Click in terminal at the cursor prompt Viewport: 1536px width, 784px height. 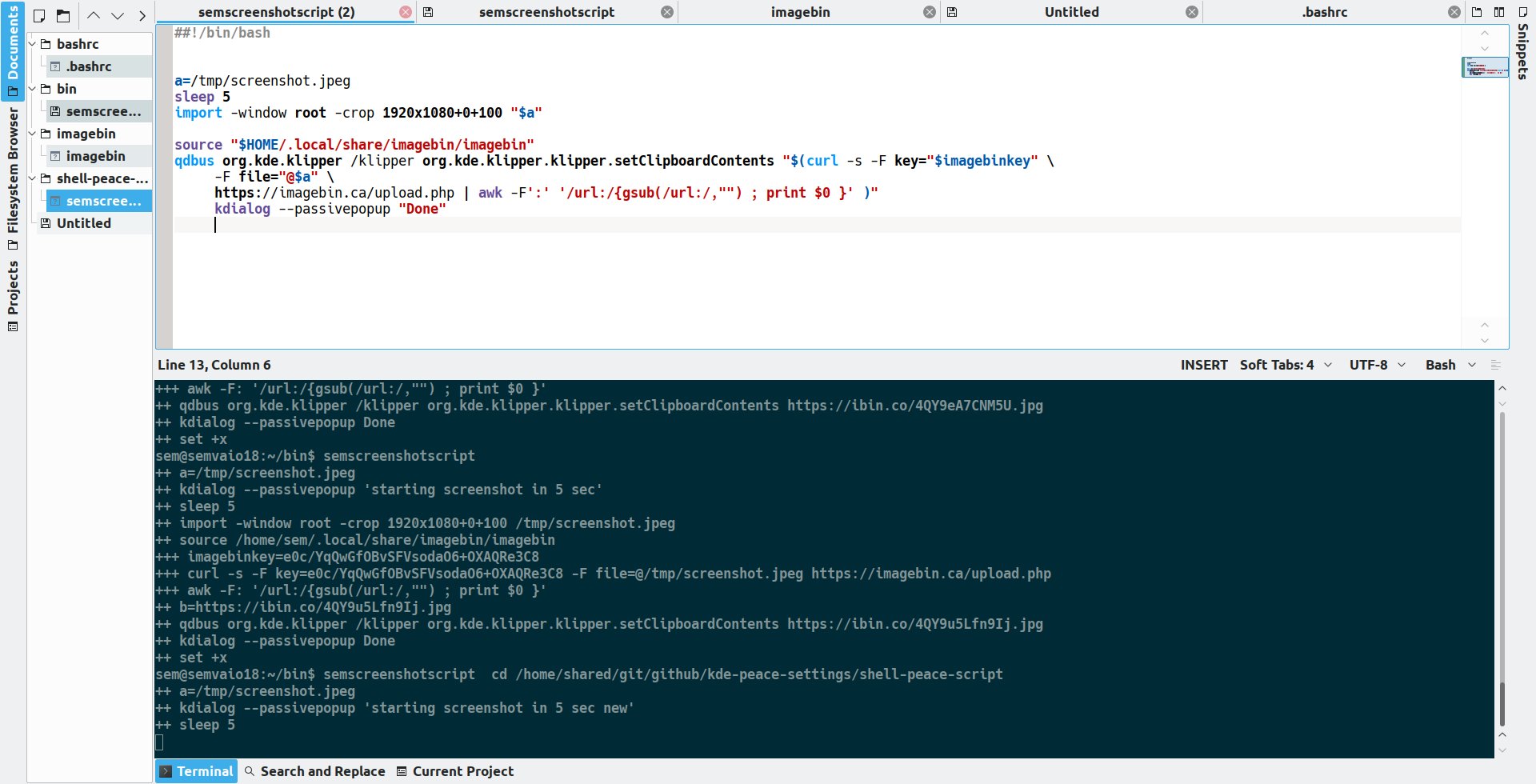tap(160, 742)
